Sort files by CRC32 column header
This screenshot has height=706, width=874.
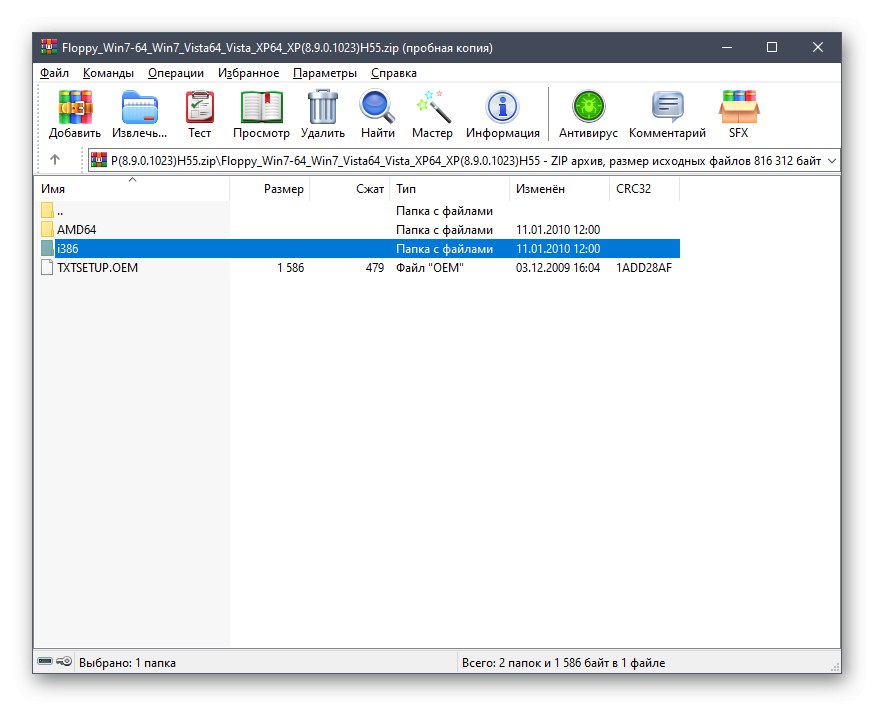click(645, 189)
